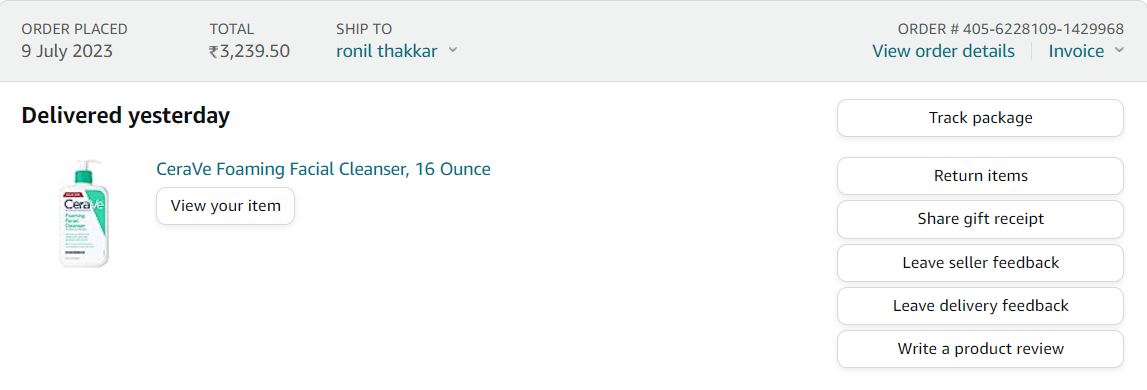Click the SHIP TO label

pos(364,29)
